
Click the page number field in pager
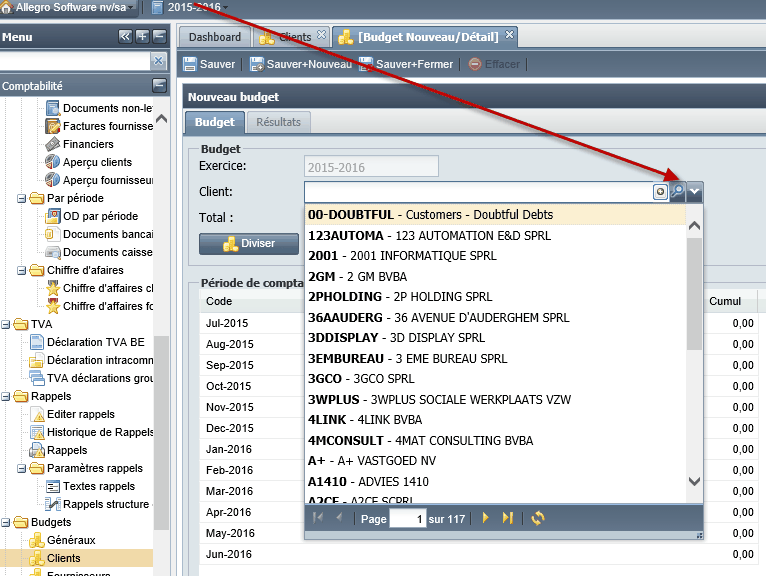408,518
